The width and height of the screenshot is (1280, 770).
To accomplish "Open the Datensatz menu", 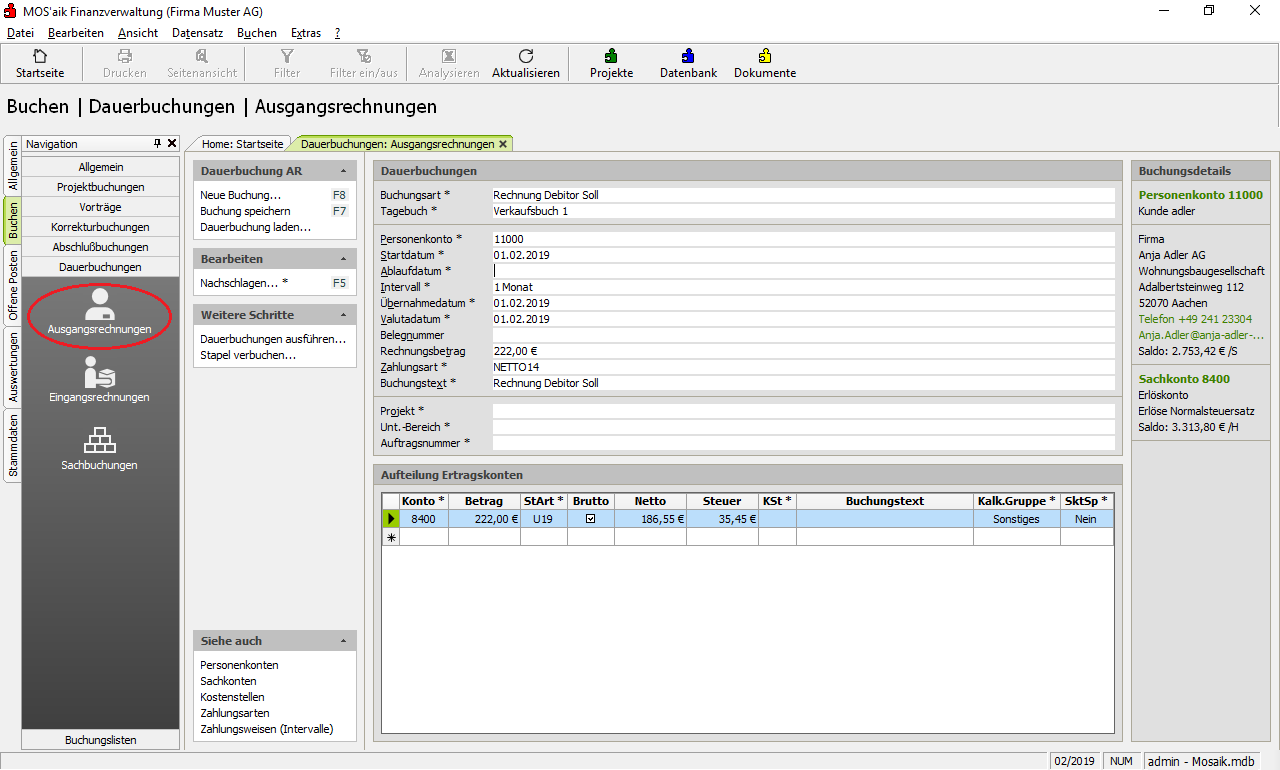I will (197, 33).
